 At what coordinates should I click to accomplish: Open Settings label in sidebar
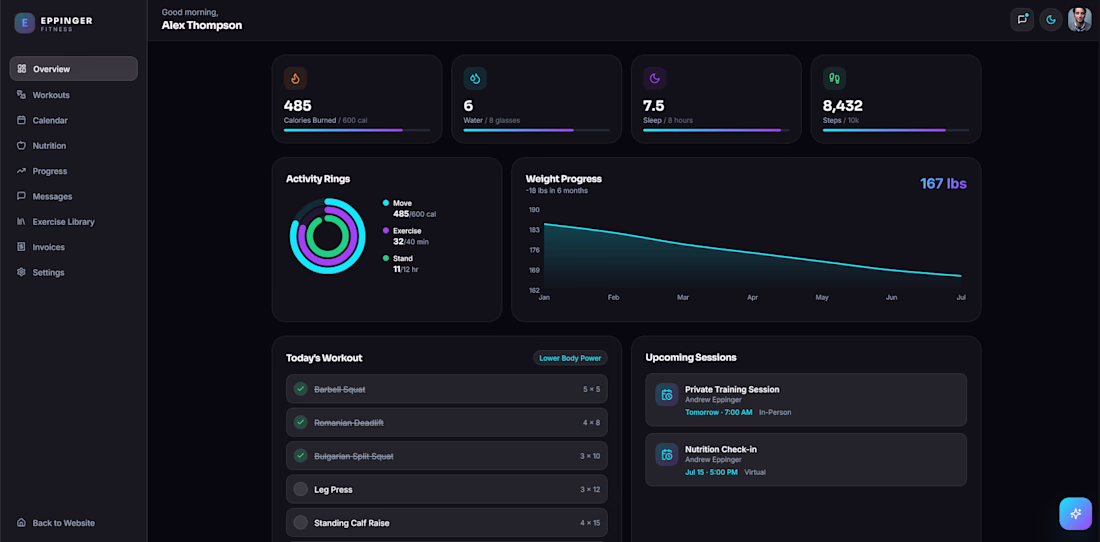48,272
